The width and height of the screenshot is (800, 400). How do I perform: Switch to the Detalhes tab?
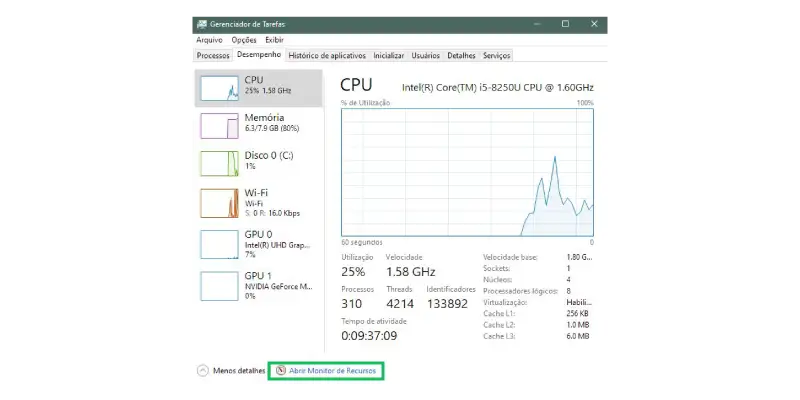(461, 56)
